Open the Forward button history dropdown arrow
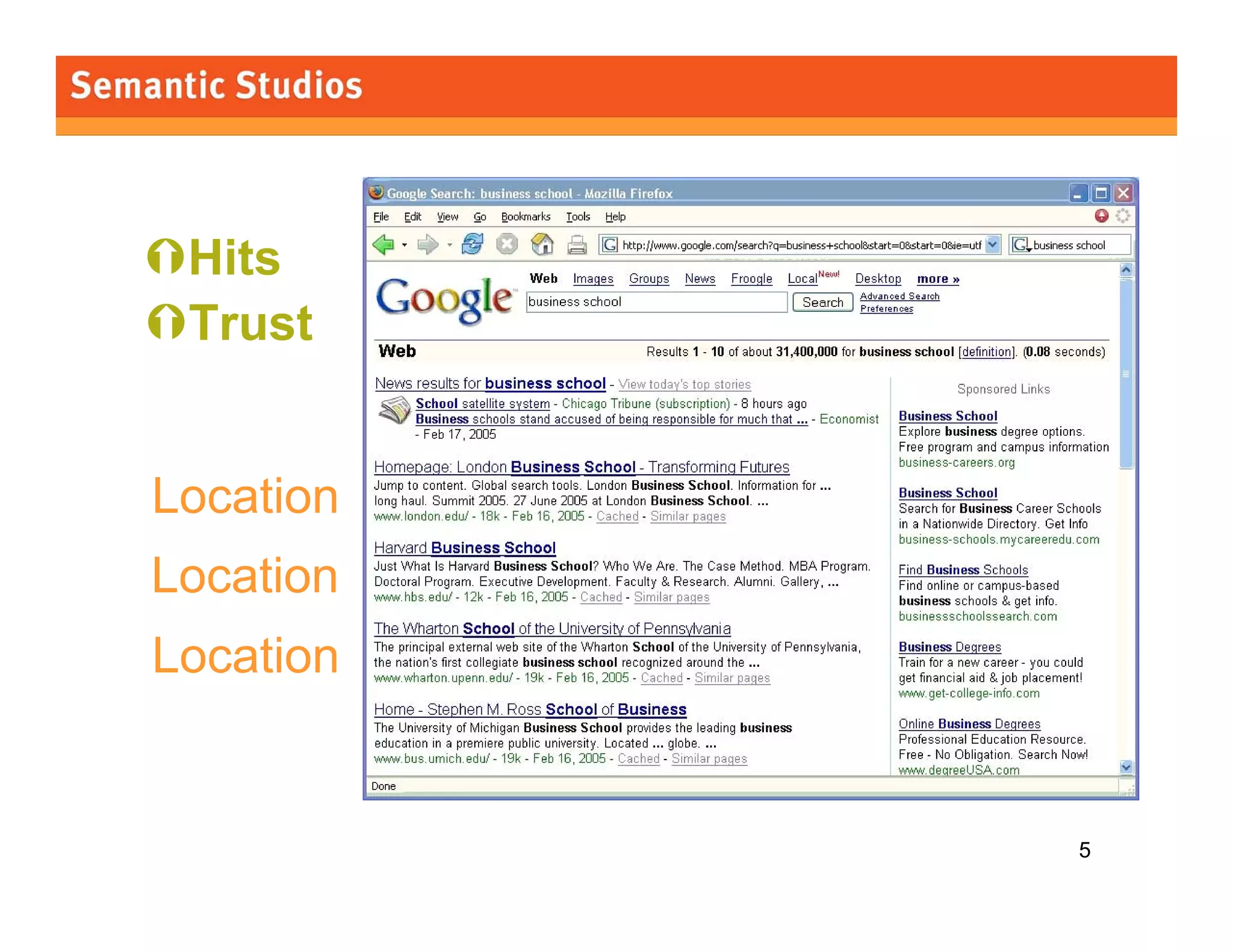 coord(450,246)
